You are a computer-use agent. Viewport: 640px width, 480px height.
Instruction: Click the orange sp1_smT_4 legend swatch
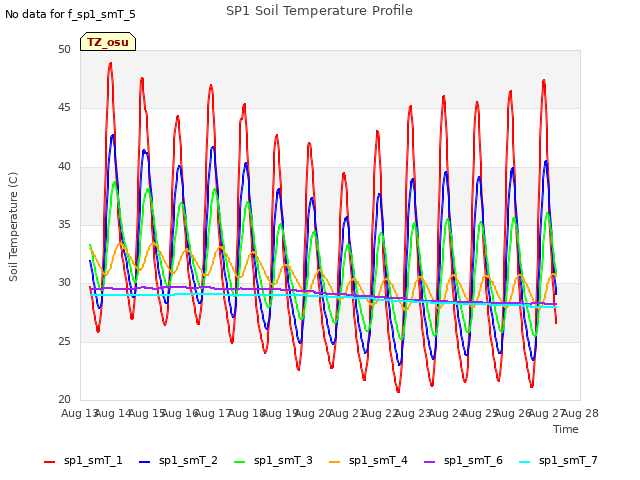point(334,462)
